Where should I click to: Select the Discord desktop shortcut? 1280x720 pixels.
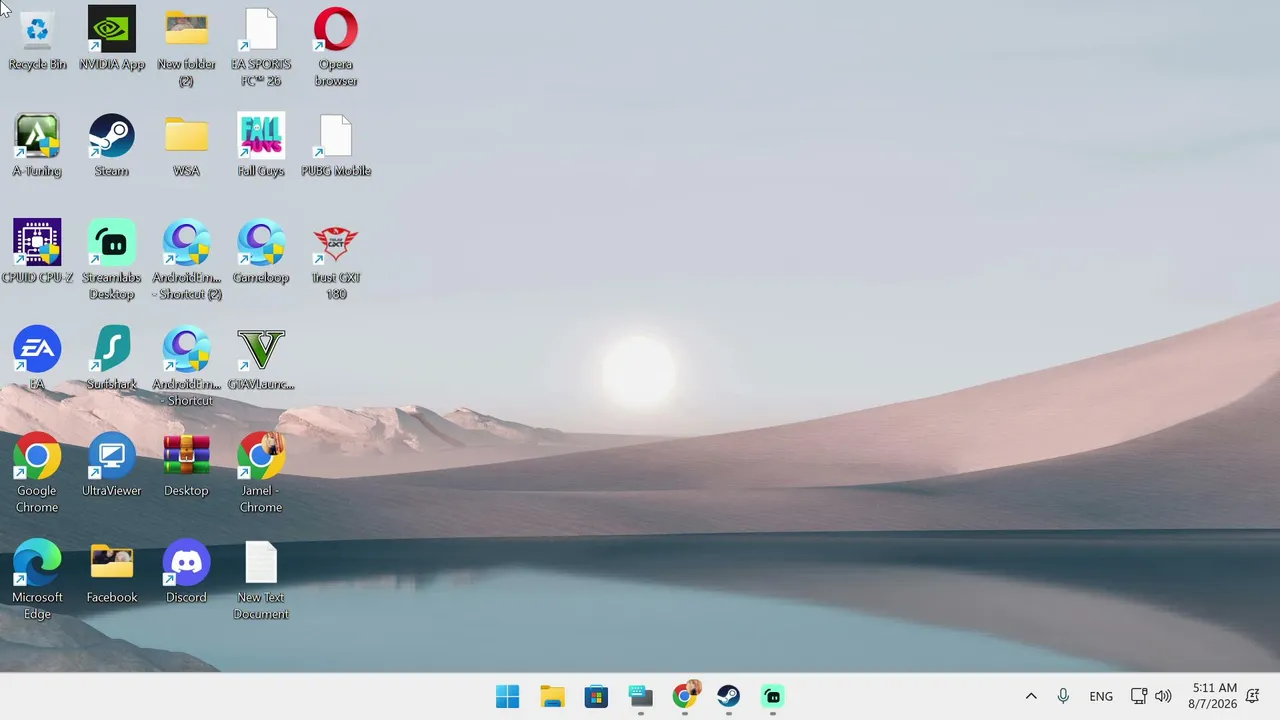186,573
